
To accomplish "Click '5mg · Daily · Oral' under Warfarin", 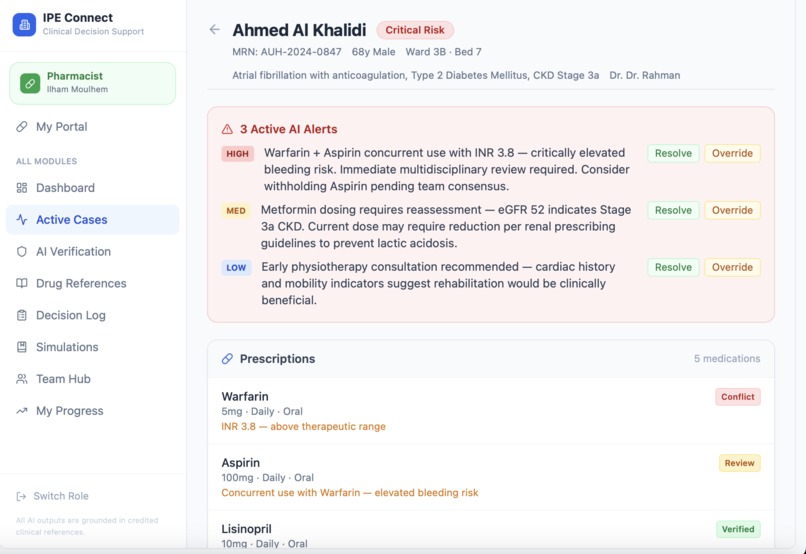I will [x=262, y=412].
